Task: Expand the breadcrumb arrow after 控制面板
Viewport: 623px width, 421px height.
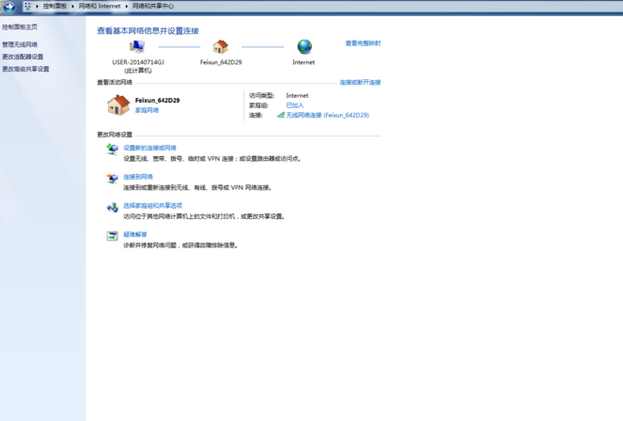Action: coord(71,6)
